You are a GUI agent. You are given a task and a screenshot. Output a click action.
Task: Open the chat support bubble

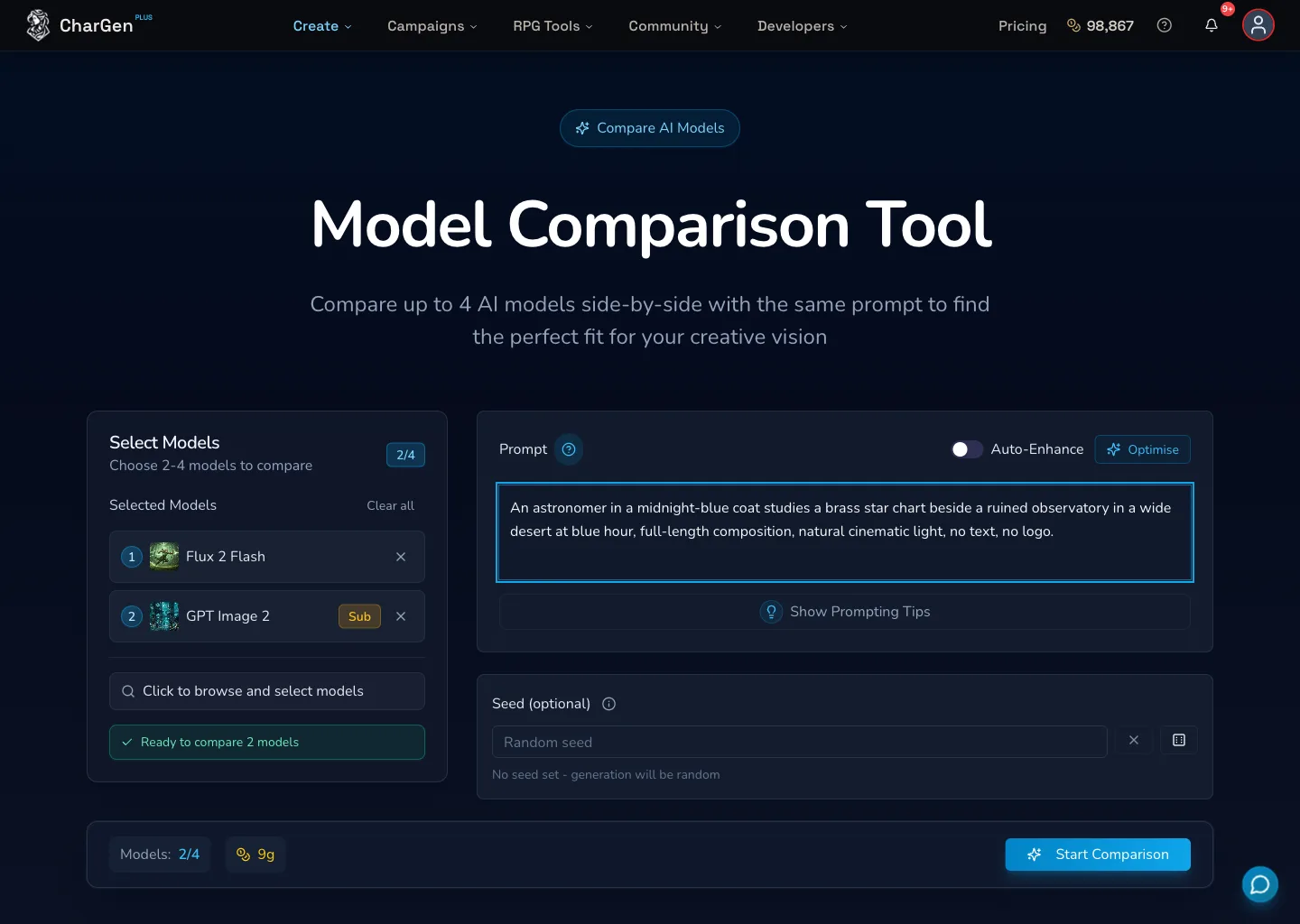(x=1260, y=884)
